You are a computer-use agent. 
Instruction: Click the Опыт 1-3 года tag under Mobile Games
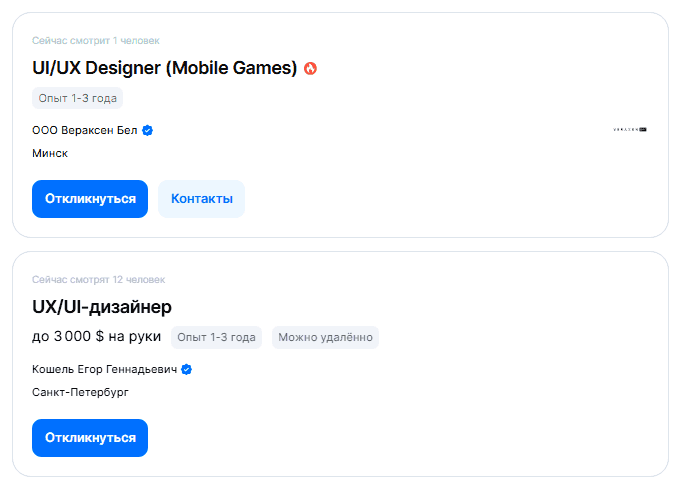[77, 98]
